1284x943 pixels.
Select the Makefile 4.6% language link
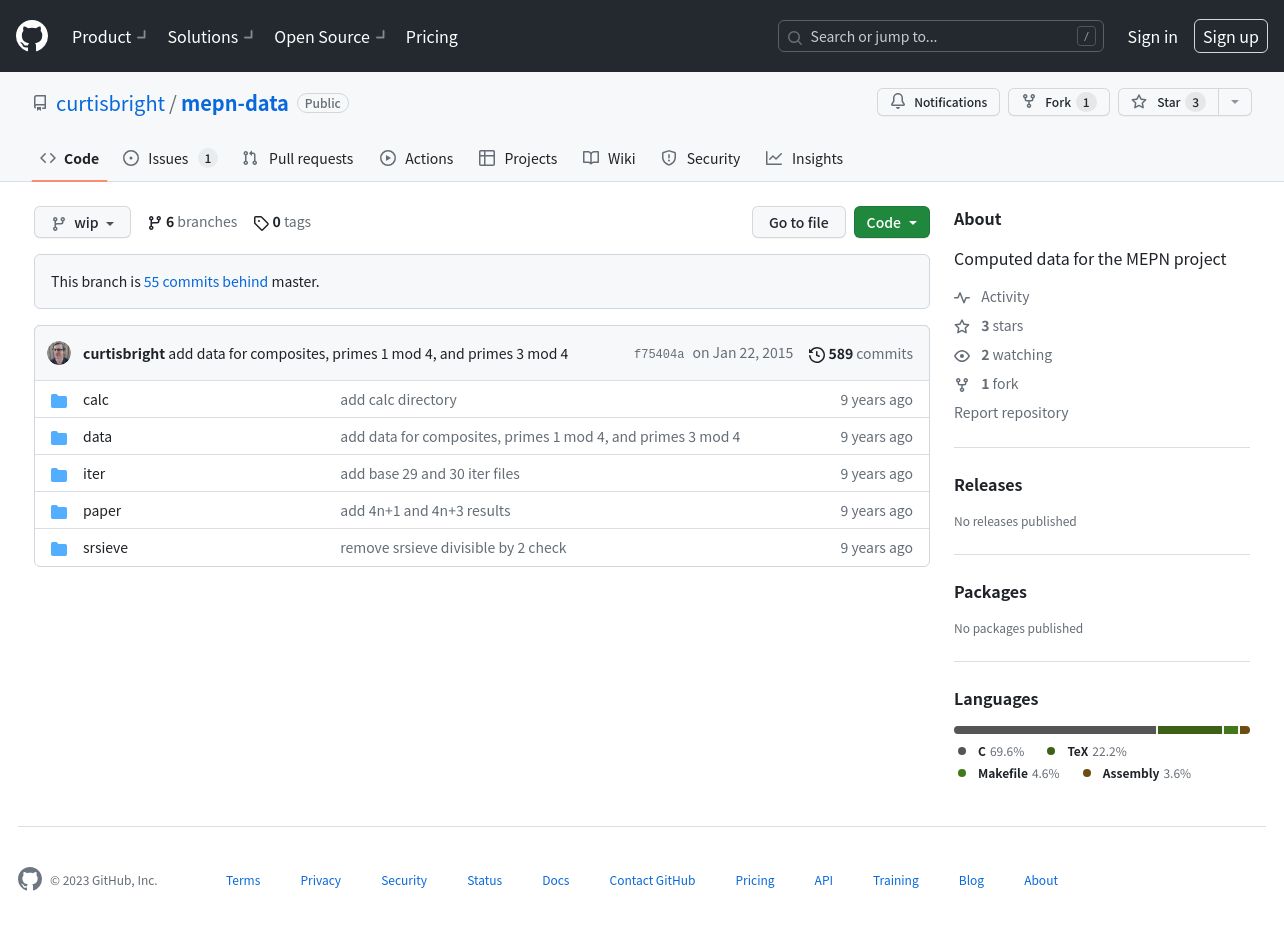pyautogui.click(x=1008, y=774)
